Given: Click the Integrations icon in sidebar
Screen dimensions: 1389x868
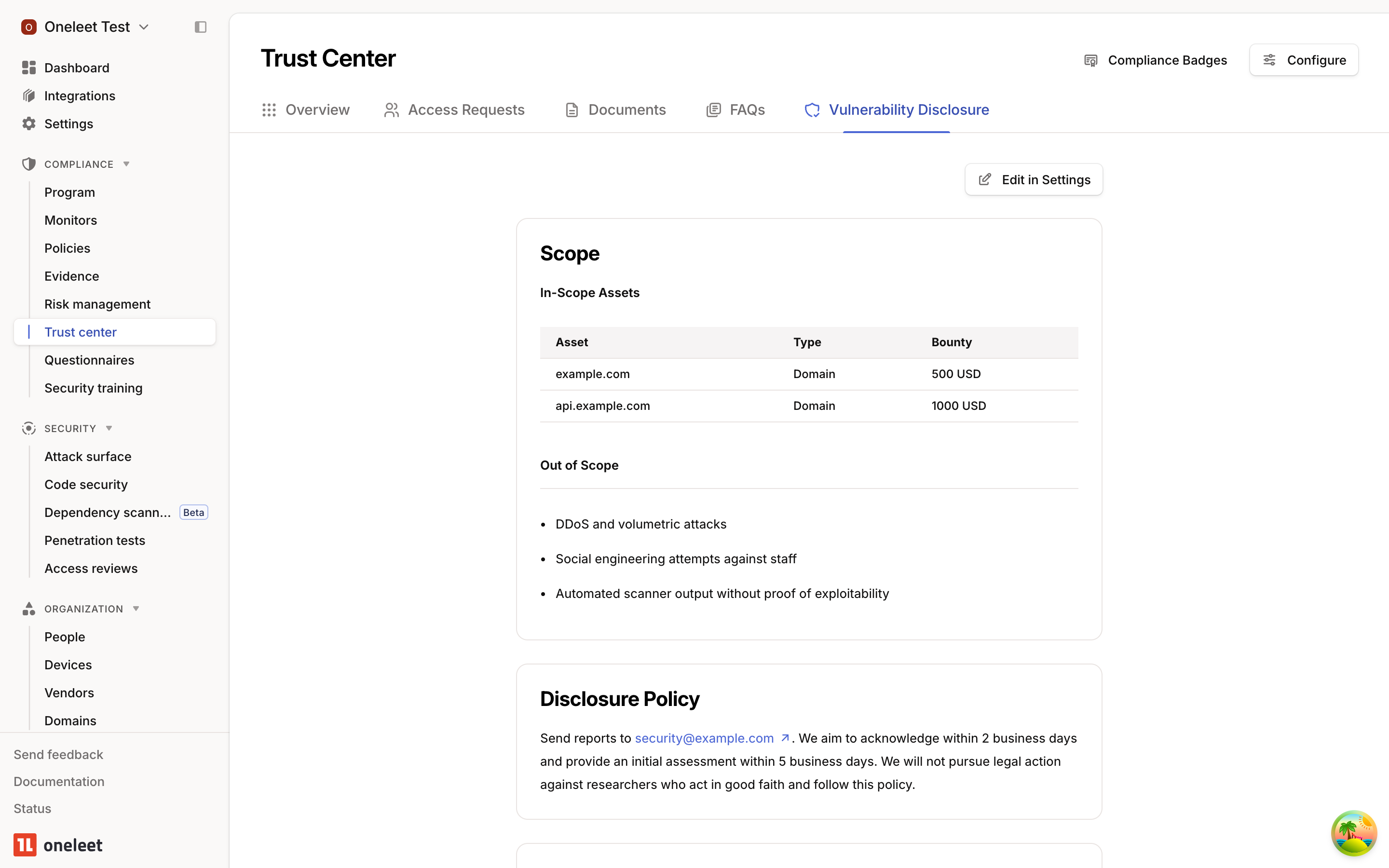Looking at the screenshot, I should click(x=29, y=96).
